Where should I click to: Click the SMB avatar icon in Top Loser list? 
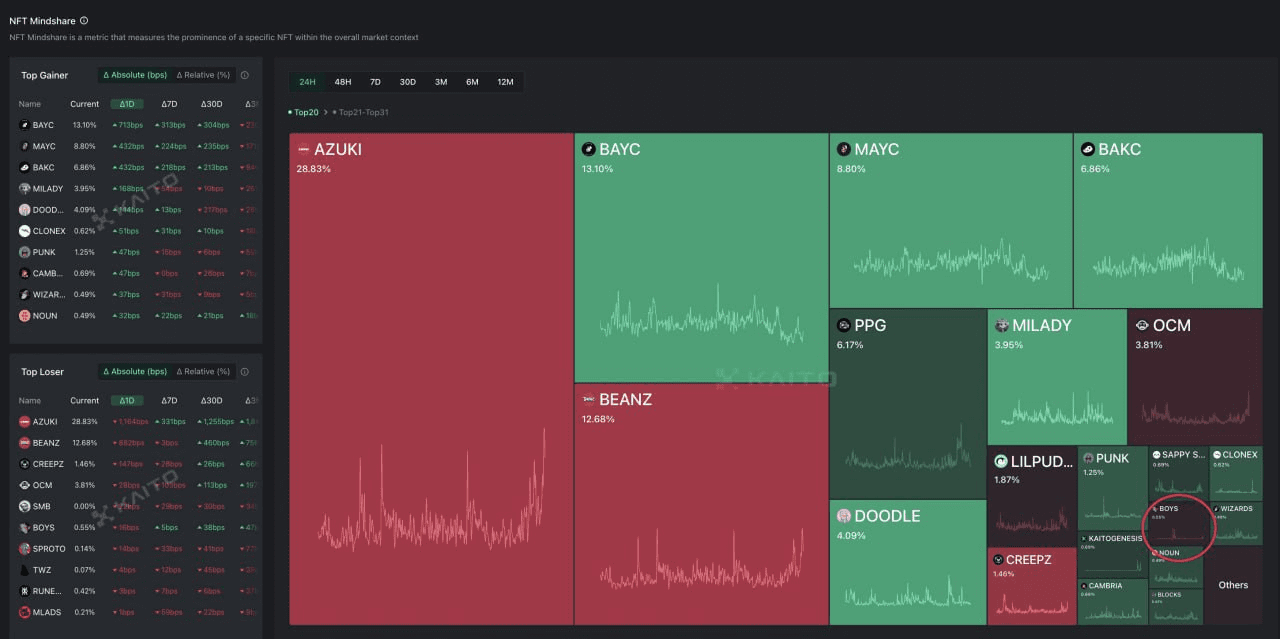(24, 506)
